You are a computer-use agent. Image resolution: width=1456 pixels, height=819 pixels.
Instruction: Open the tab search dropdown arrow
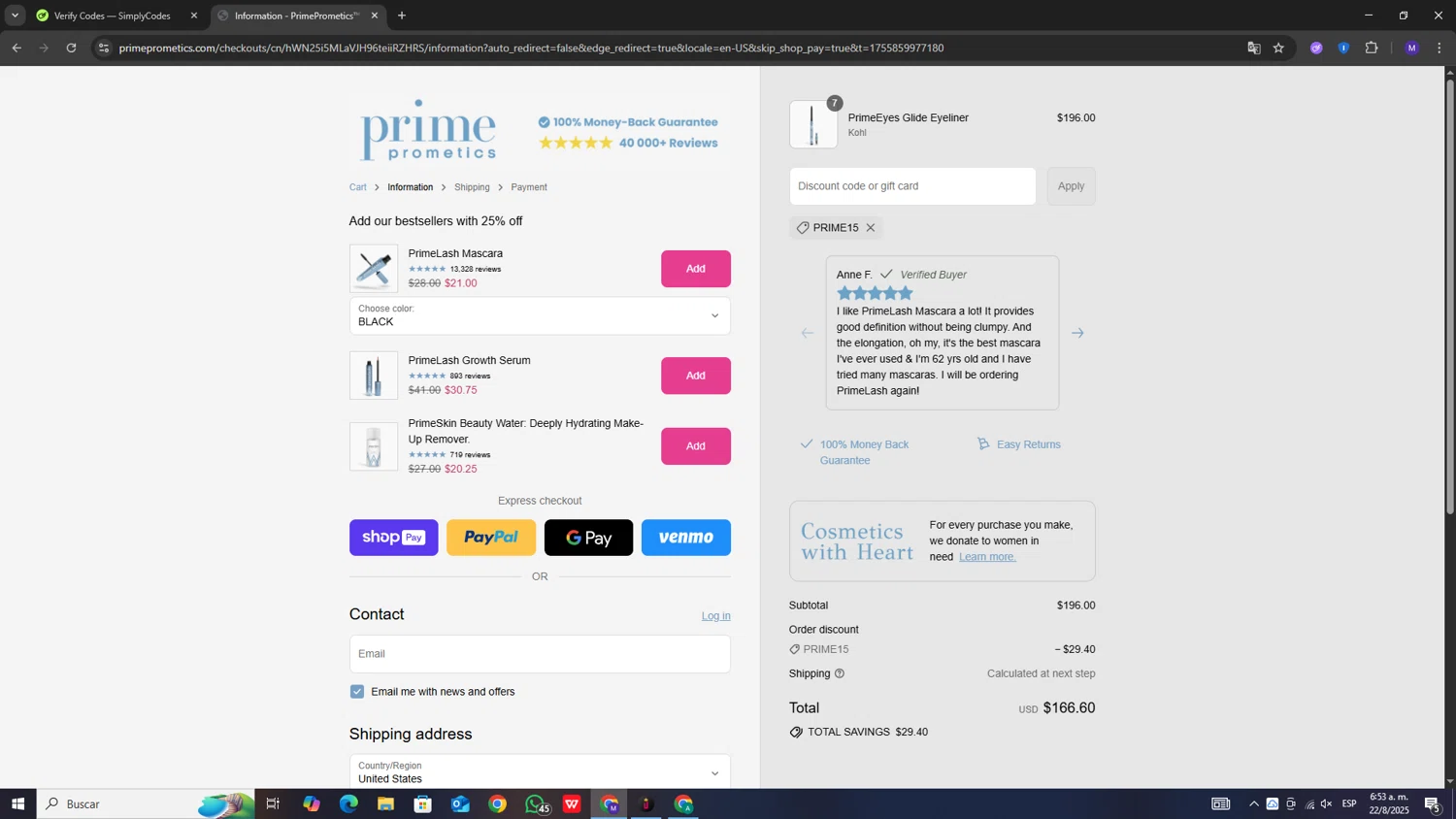[x=15, y=16]
